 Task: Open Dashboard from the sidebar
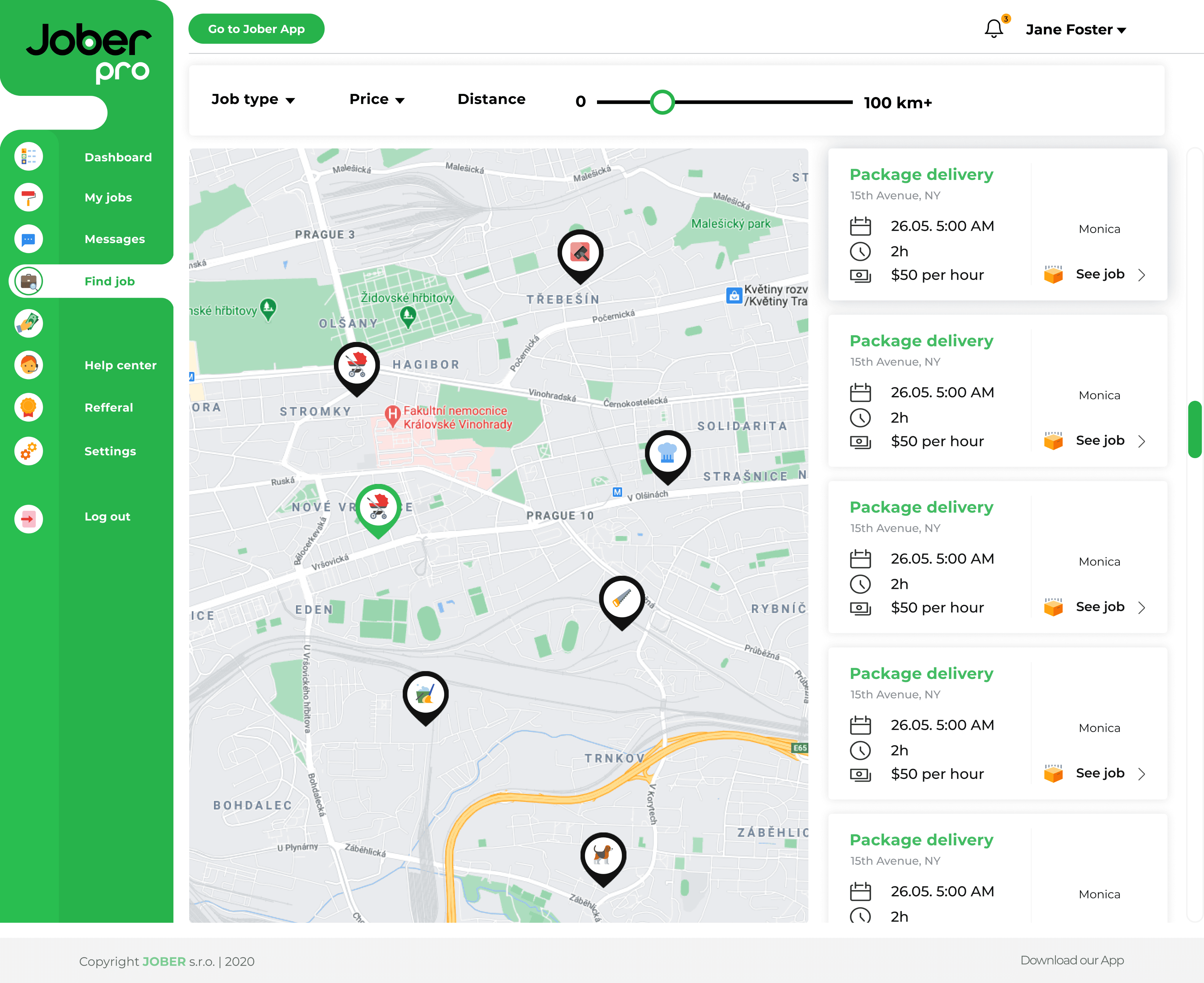click(118, 157)
